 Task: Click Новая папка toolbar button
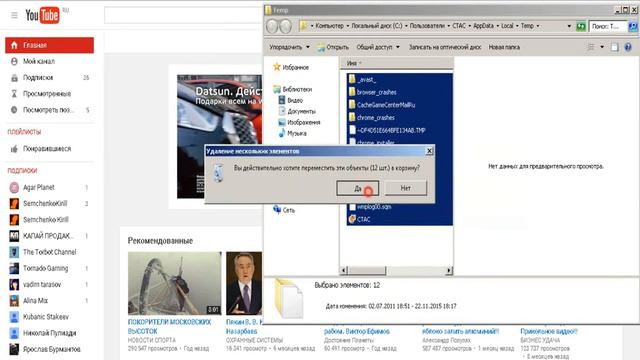tap(504, 47)
